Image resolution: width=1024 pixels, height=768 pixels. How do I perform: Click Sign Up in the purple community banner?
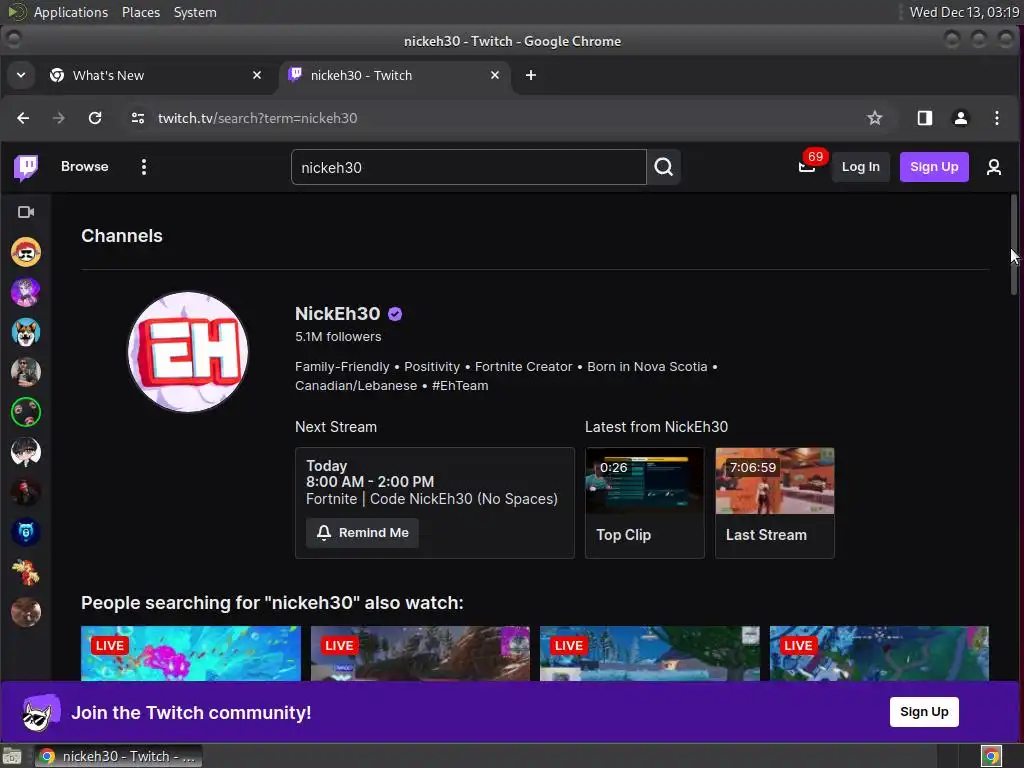click(x=924, y=712)
